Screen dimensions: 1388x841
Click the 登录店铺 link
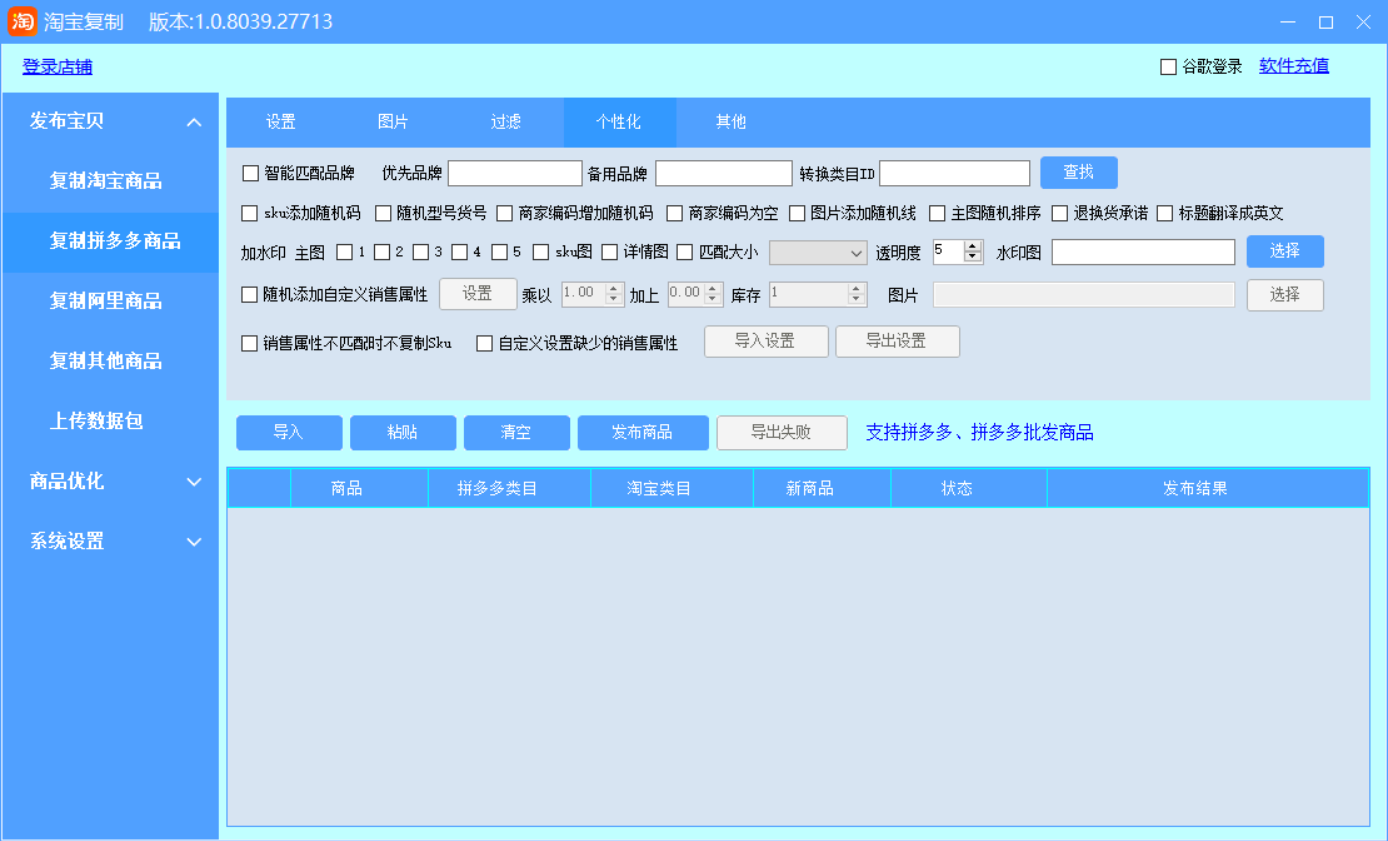(57, 67)
